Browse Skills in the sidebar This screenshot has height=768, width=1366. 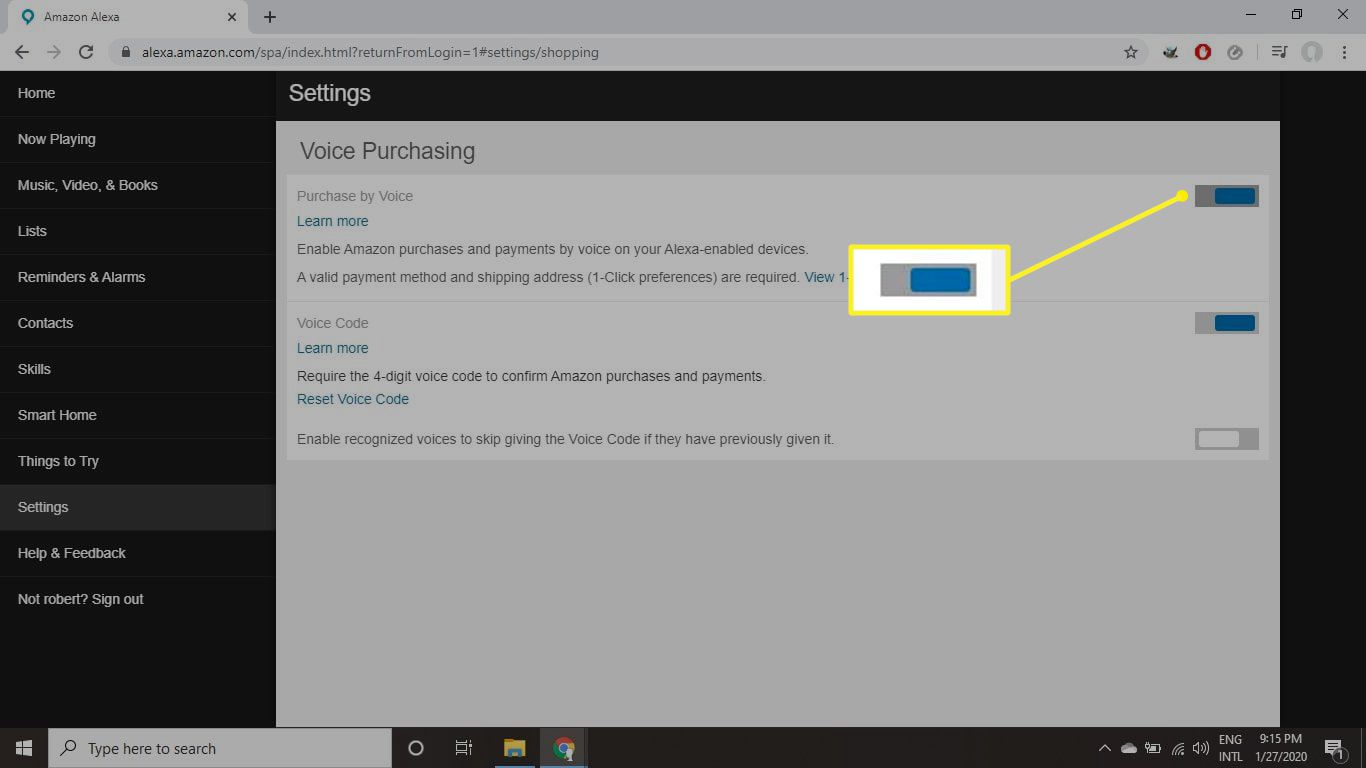137,369
